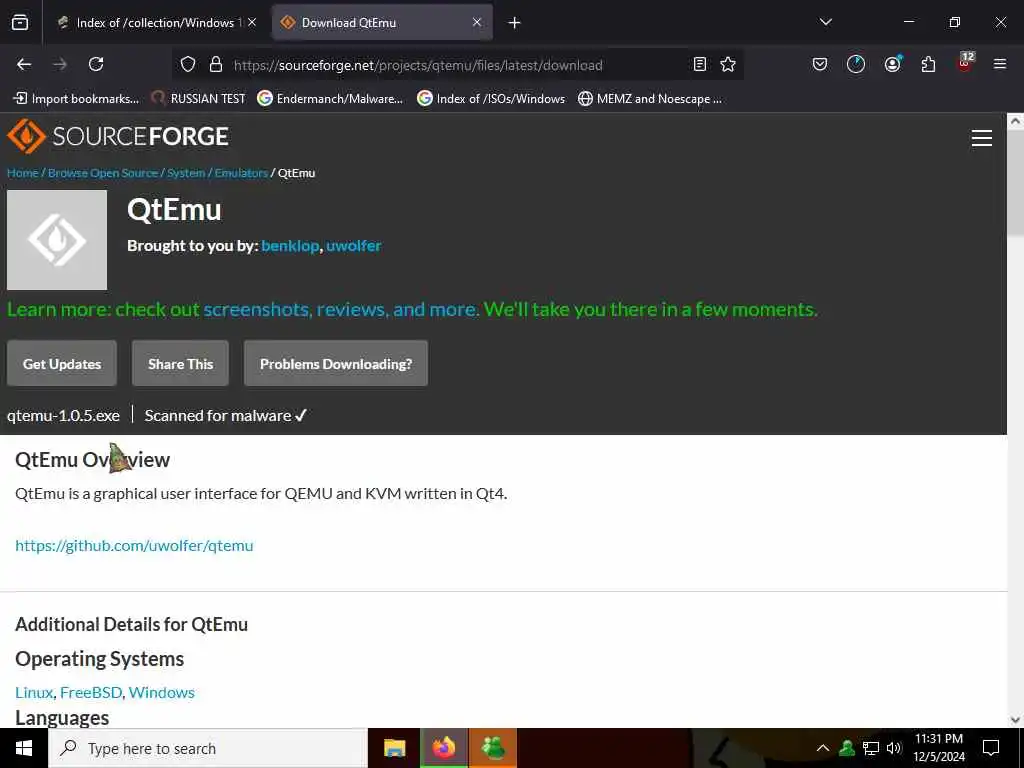Click the FreeBSD operating system link
This screenshot has height=768, width=1024.
pos(91,692)
